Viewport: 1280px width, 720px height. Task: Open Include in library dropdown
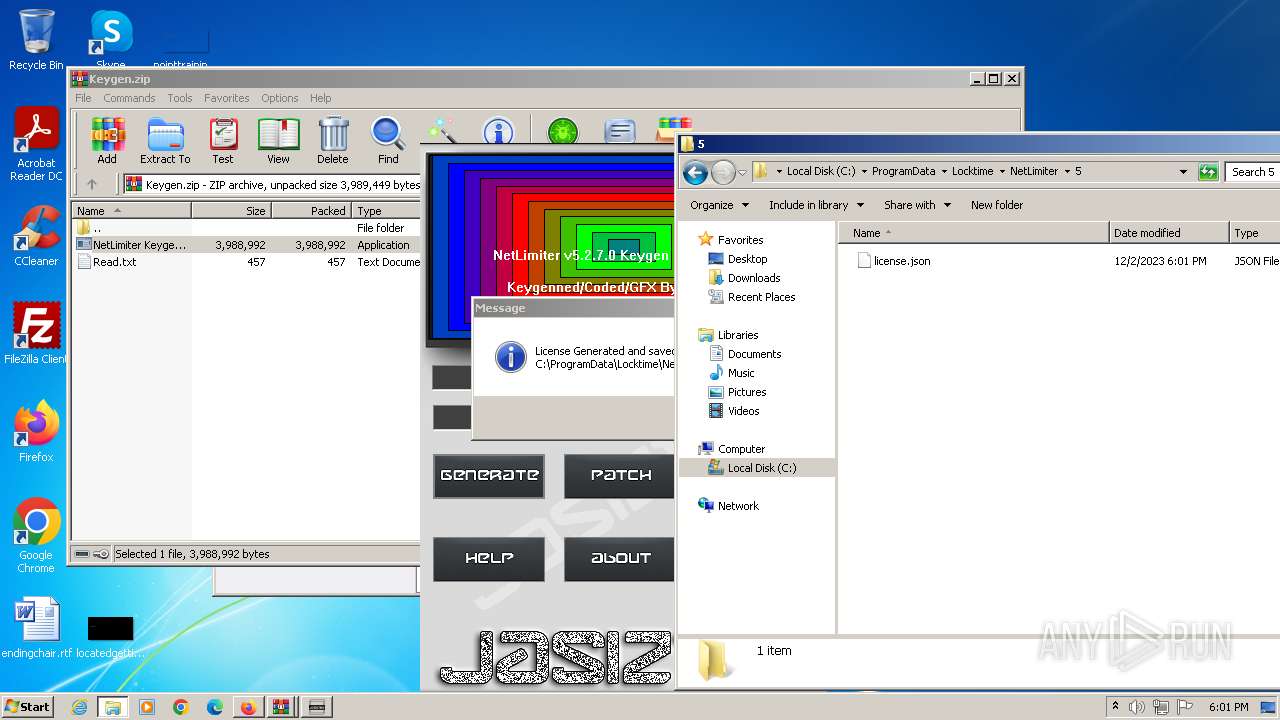click(816, 205)
